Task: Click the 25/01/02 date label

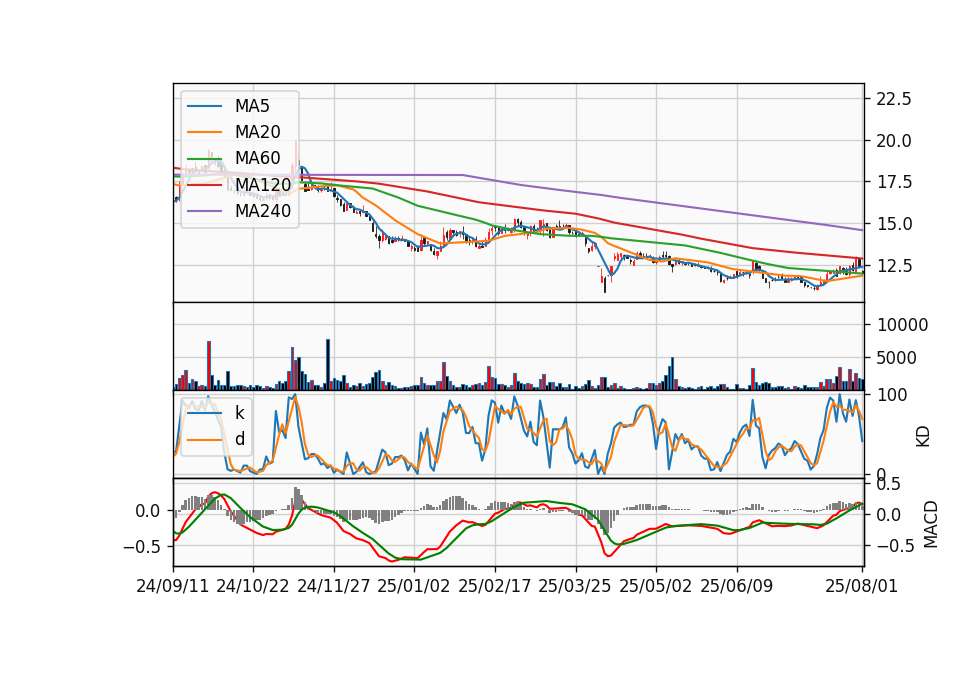Action: [x=414, y=586]
